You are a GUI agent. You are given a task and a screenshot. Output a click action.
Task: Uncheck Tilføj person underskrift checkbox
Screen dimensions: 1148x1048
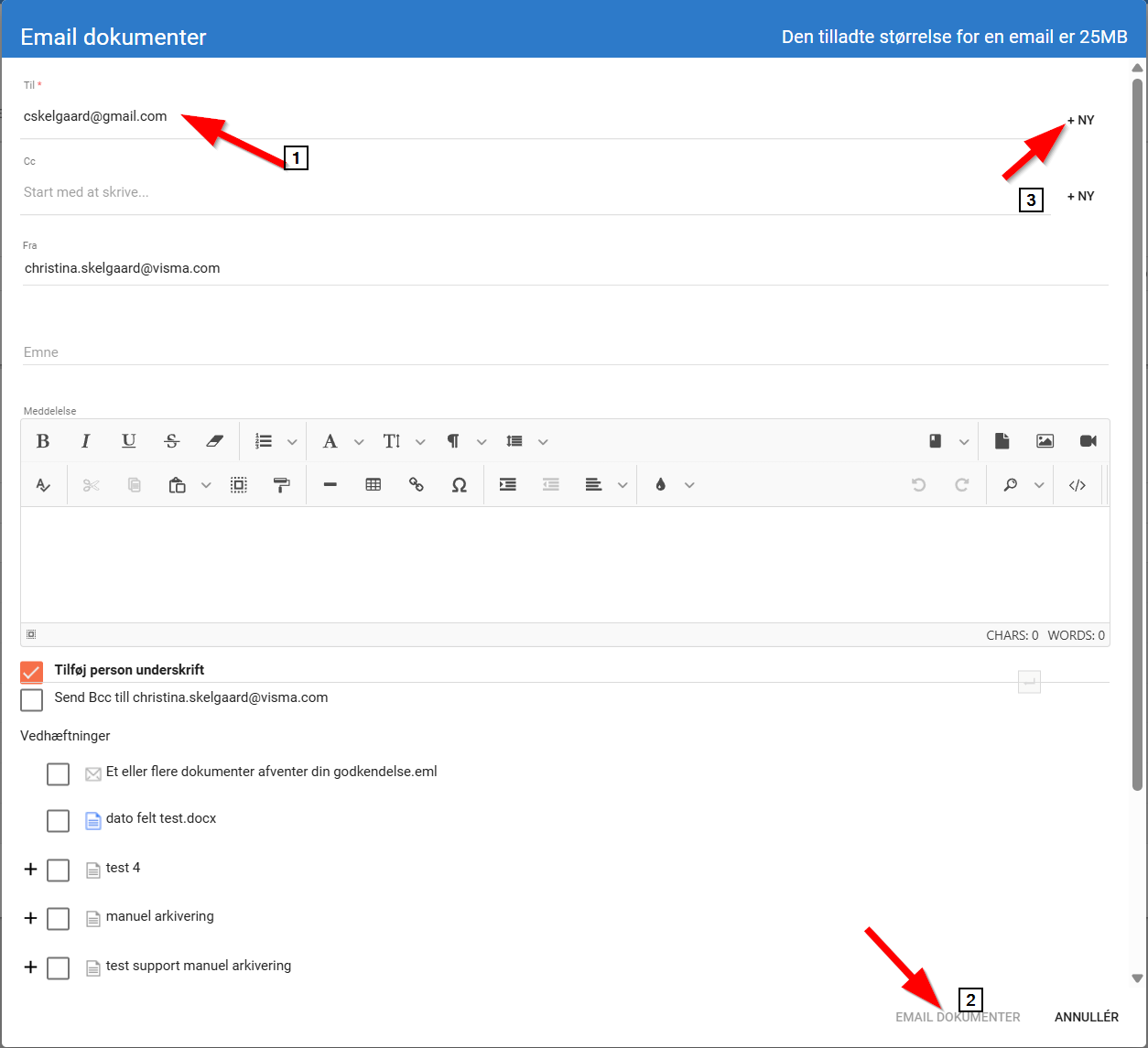click(31, 672)
